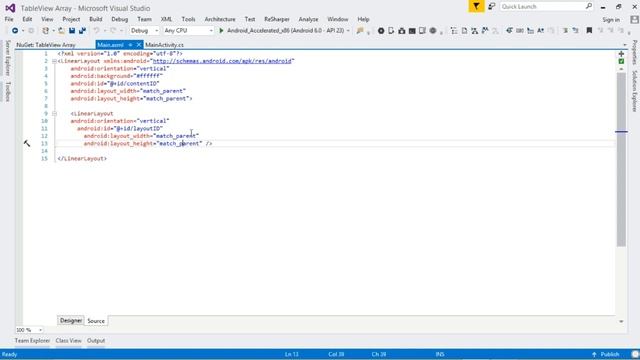Open the XML menu
640x360 pixels.
pos(166,19)
